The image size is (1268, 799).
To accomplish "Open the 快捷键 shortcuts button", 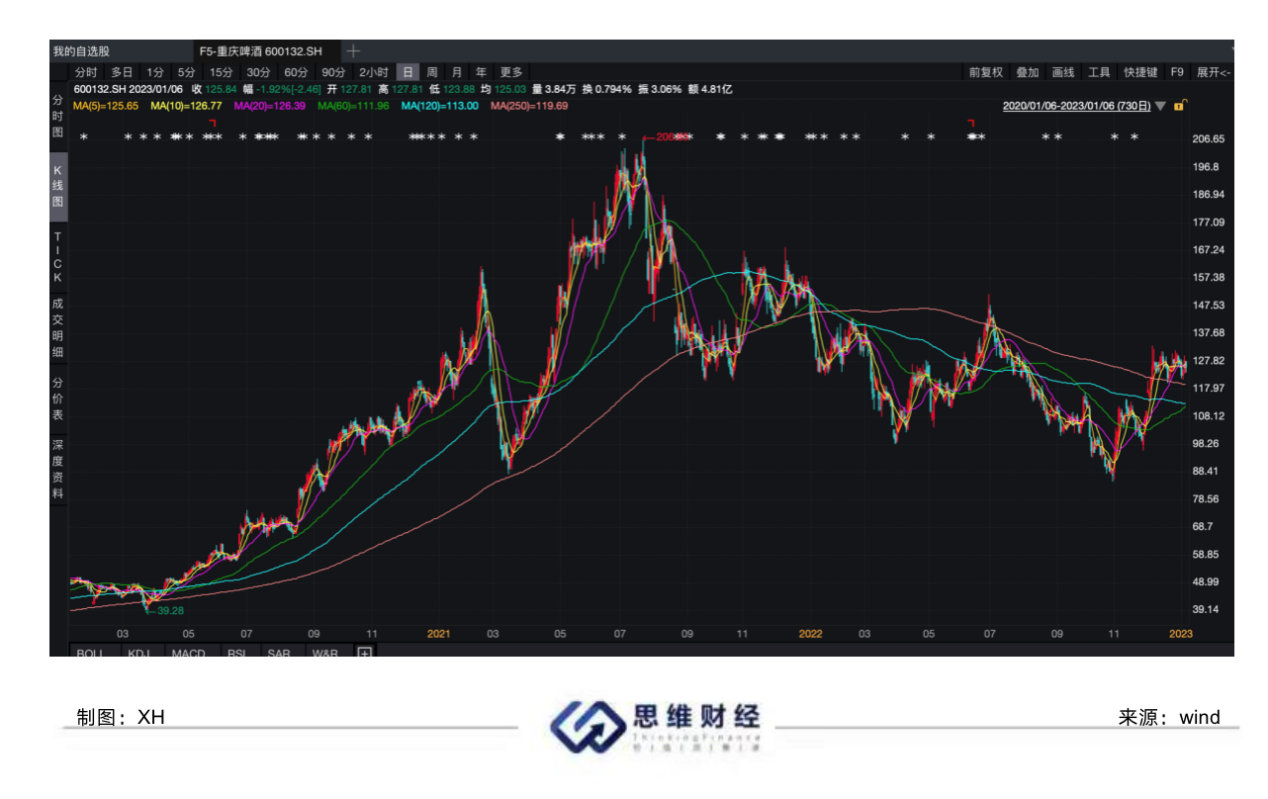I will tap(1140, 72).
